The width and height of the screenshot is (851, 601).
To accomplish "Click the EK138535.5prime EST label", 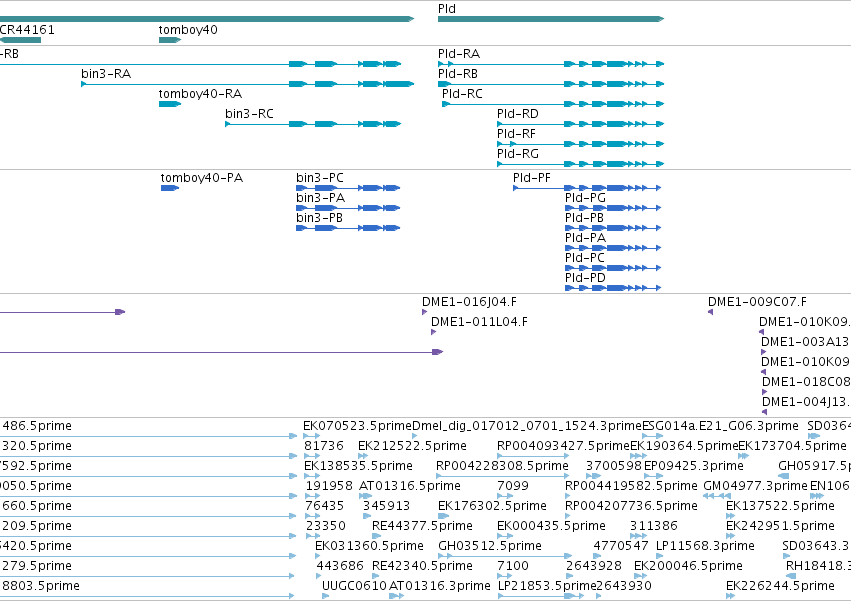I will click(358, 466).
